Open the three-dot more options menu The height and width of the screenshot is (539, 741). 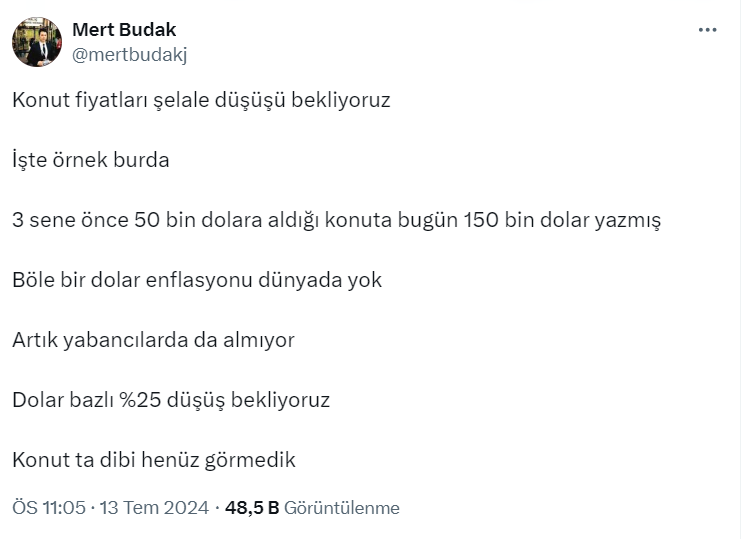tap(708, 30)
